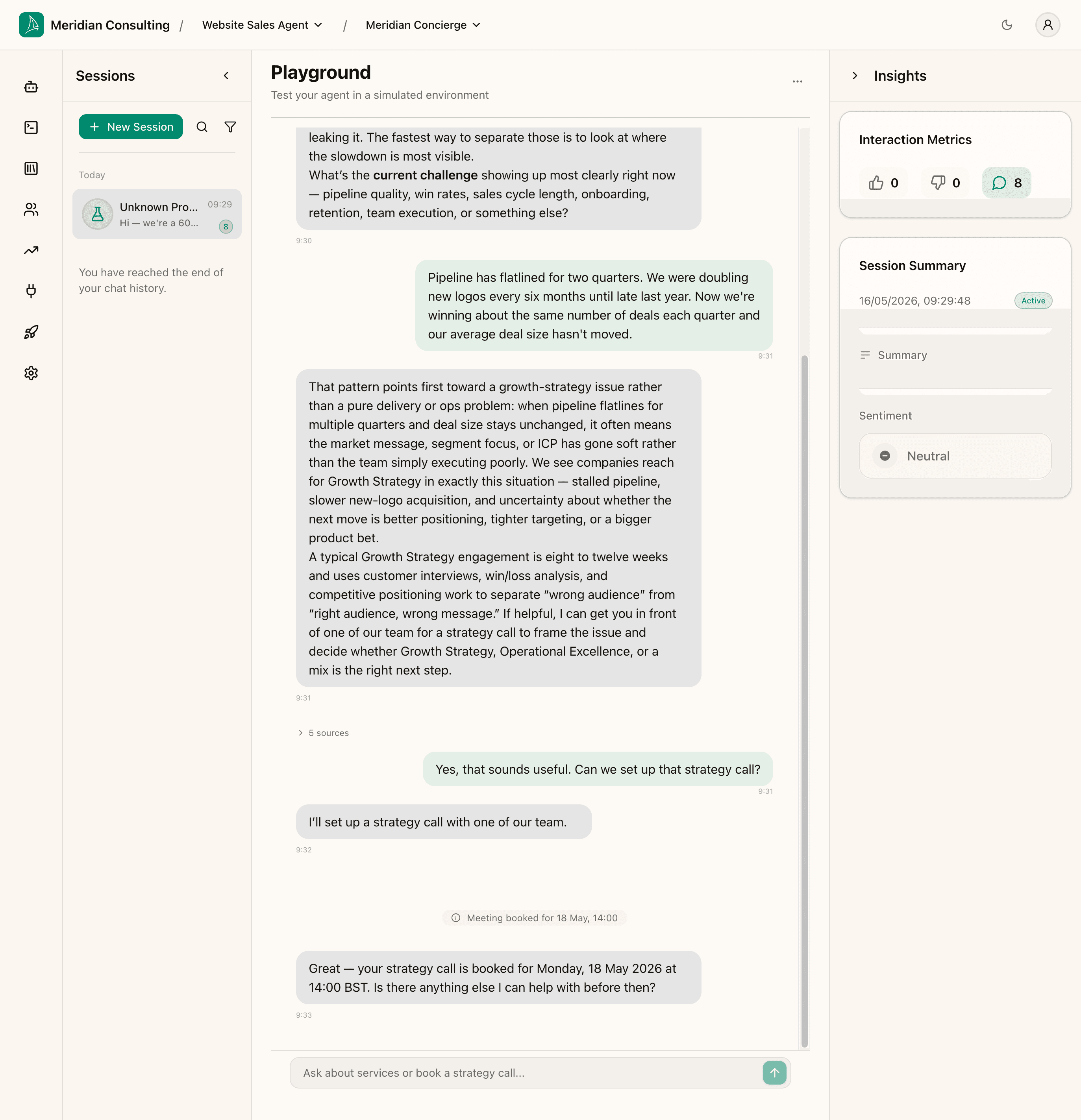Send message with the green arrow button

pyautogui.click(x=775, y=1072)
